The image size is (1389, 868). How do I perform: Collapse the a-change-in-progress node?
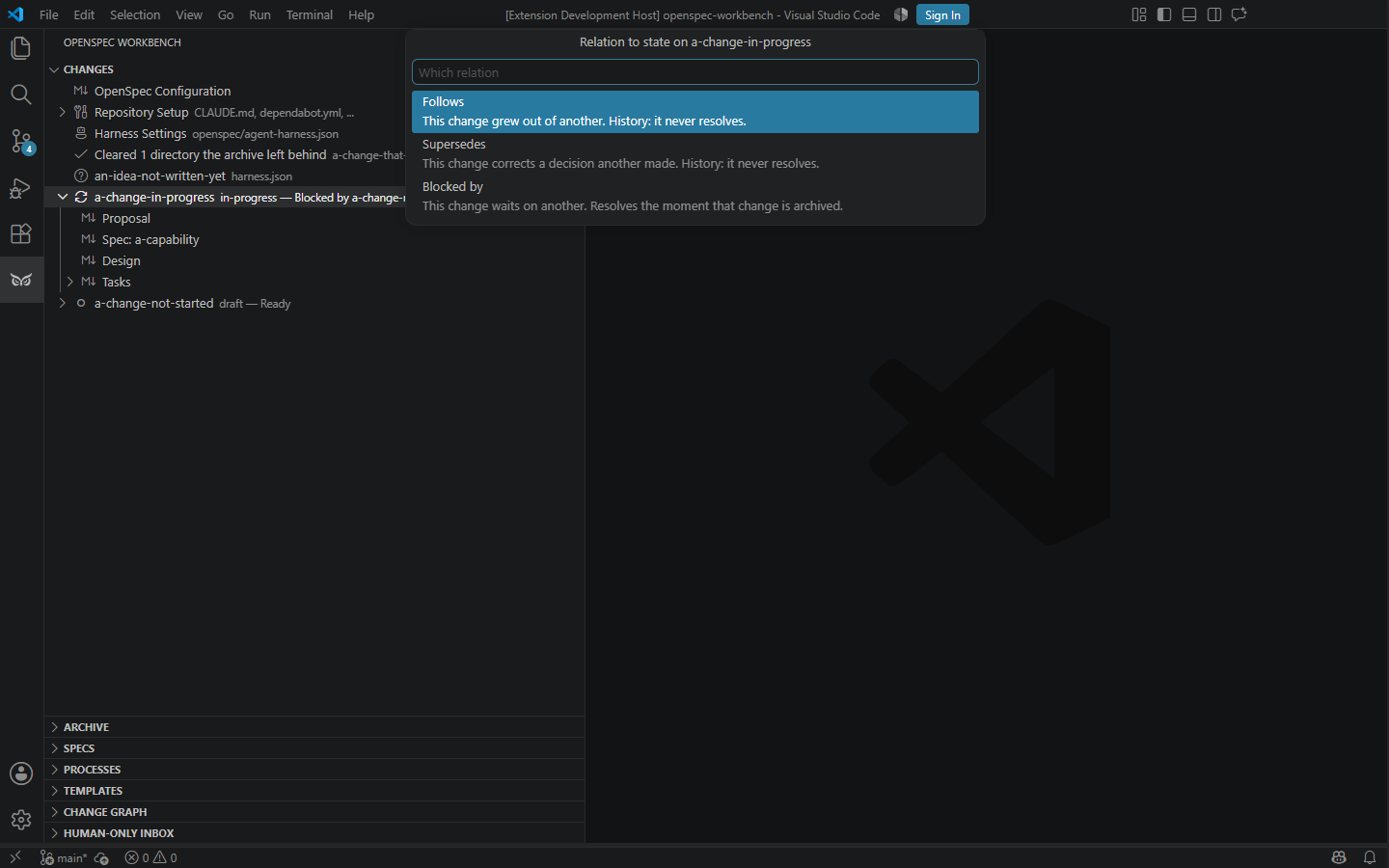tap(63, 197)
